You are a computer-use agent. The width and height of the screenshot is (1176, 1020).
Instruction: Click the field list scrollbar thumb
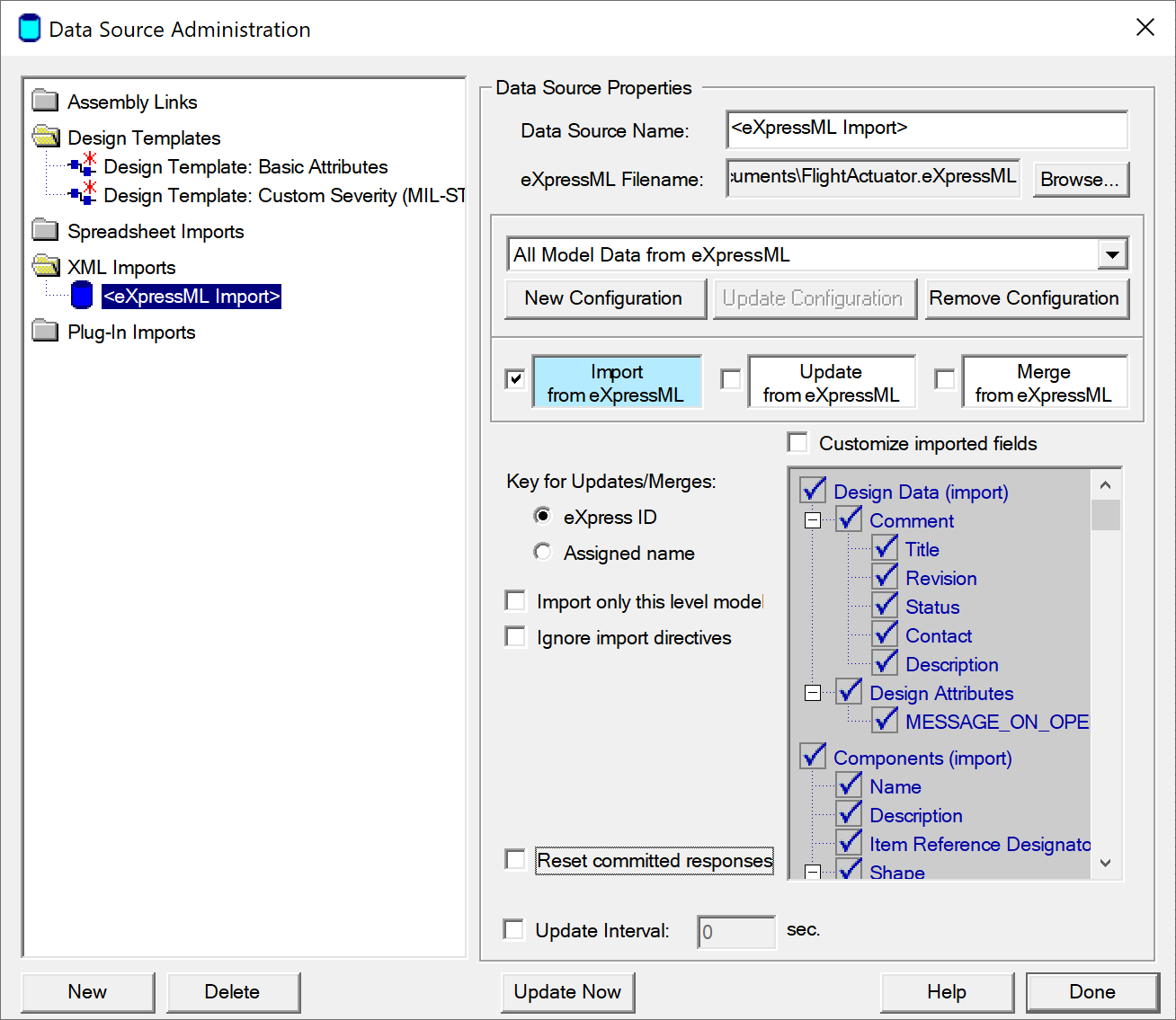pos(1106,515)
